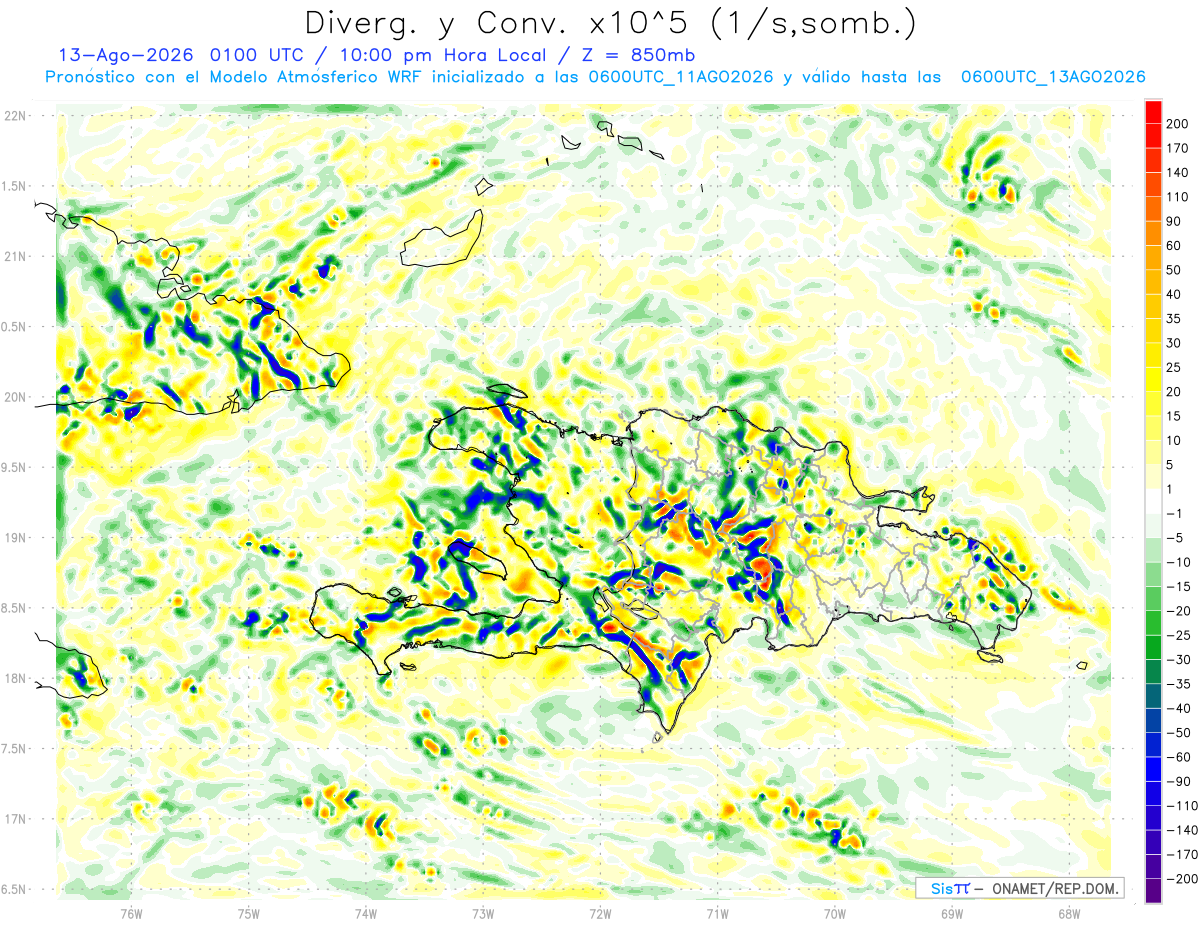Click the colorbar value -10
This screenshot has height=927, width=1200.
coord(1181,562)
